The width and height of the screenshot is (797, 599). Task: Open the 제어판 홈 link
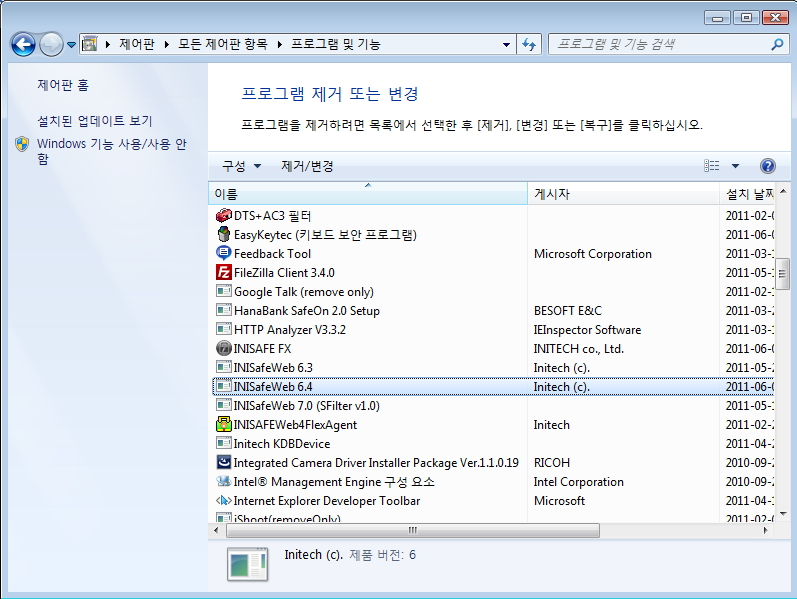63,85
